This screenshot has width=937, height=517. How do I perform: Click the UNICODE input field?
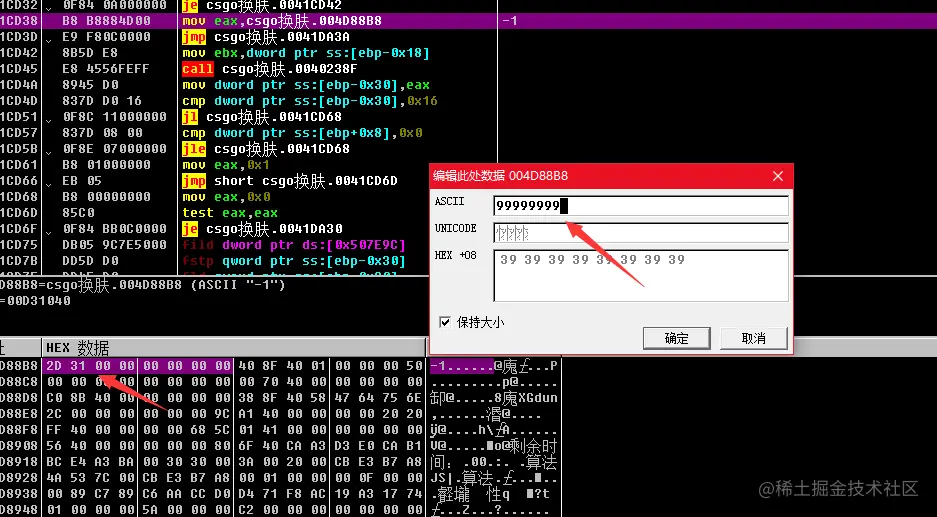point(641,233)
